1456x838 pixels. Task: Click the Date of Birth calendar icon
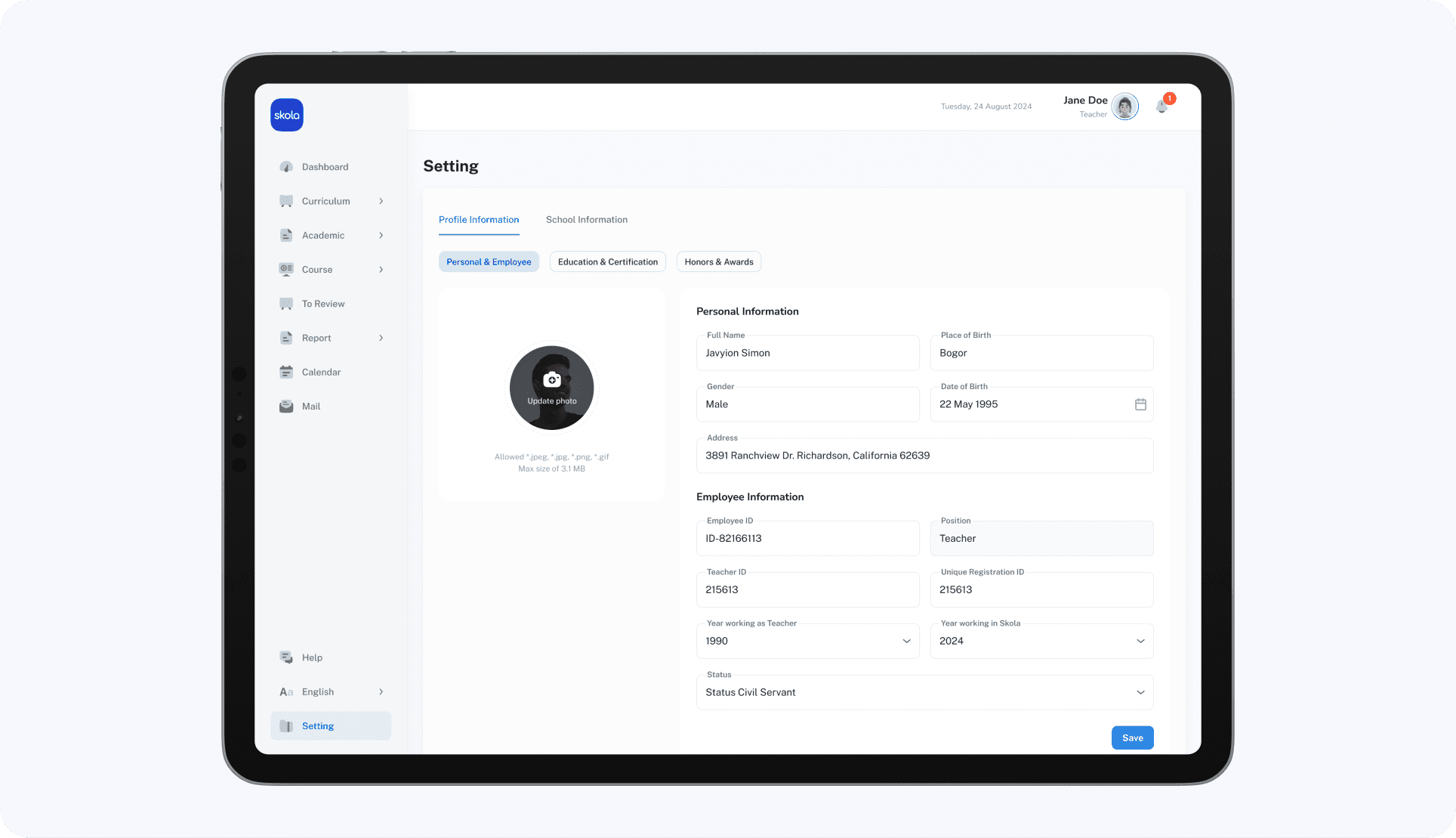click(x=1140, y=404)
